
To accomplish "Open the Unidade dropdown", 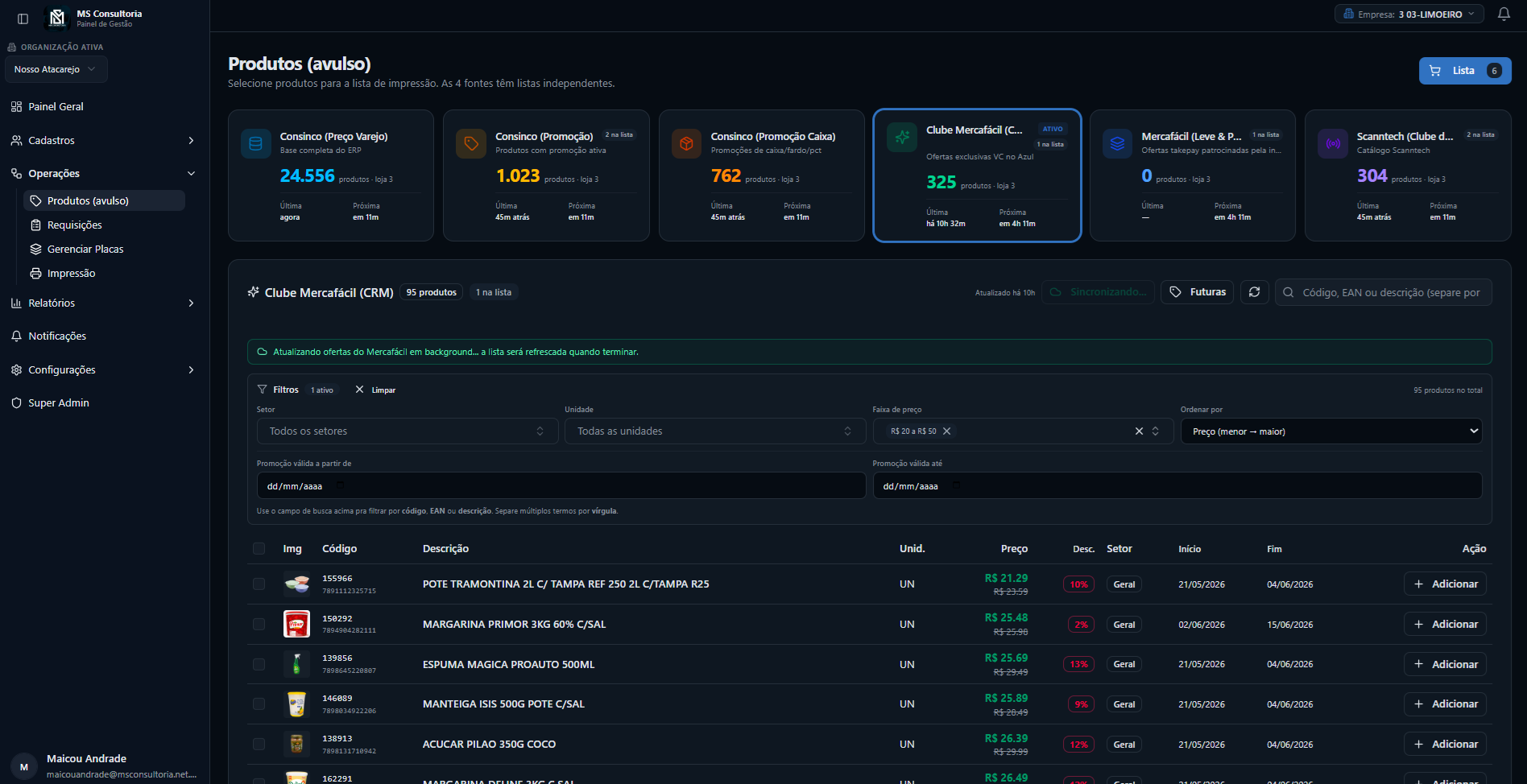I will pyautogui.click(x=715, y=431).
